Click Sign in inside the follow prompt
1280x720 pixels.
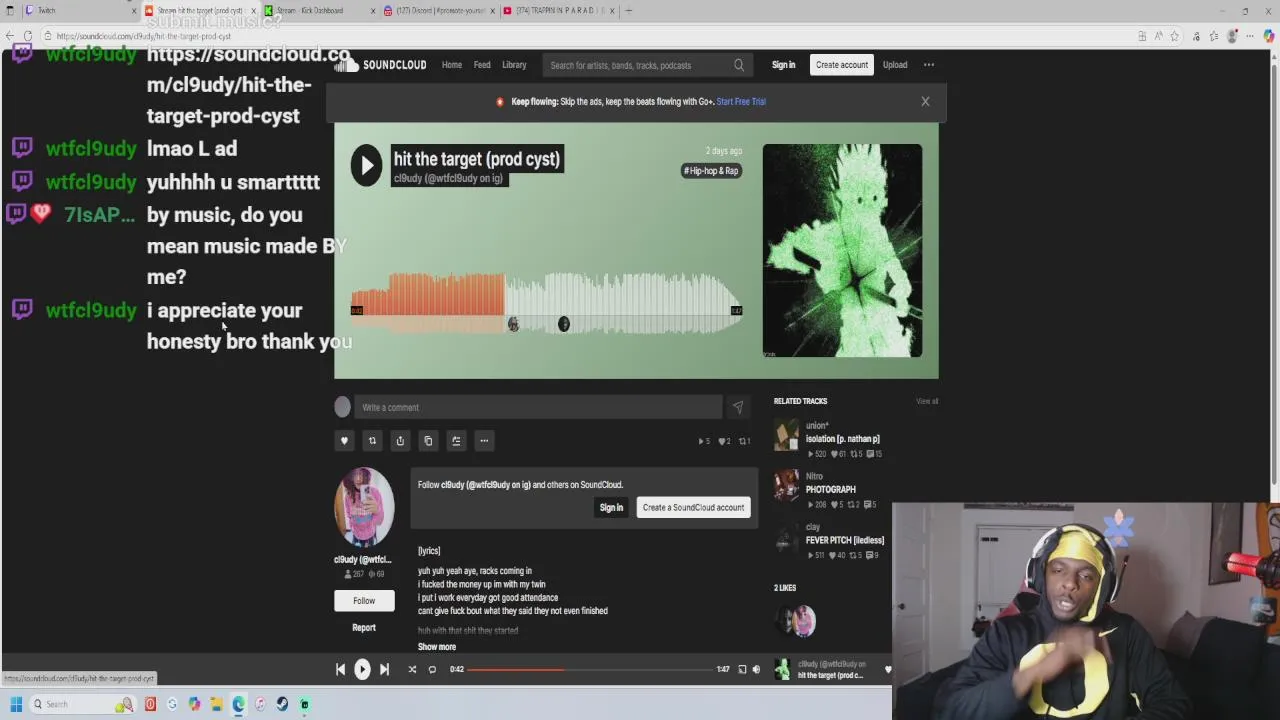point(611,507)
